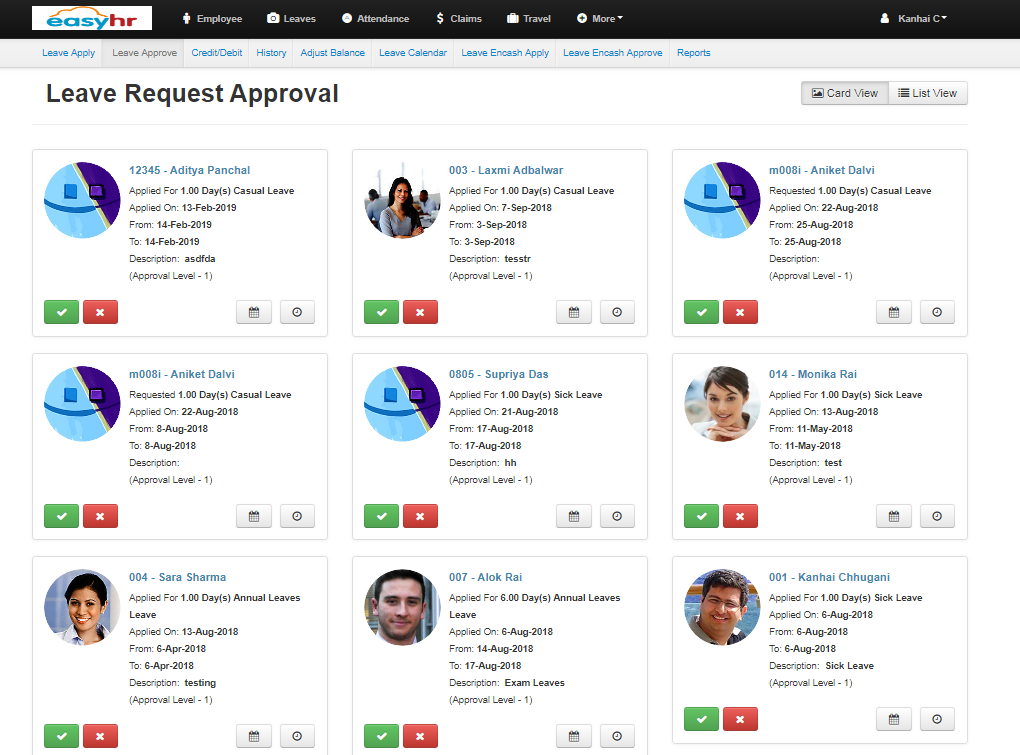Open the Attendance menu
Screen dimensions: 1020x755
(375, 18)
